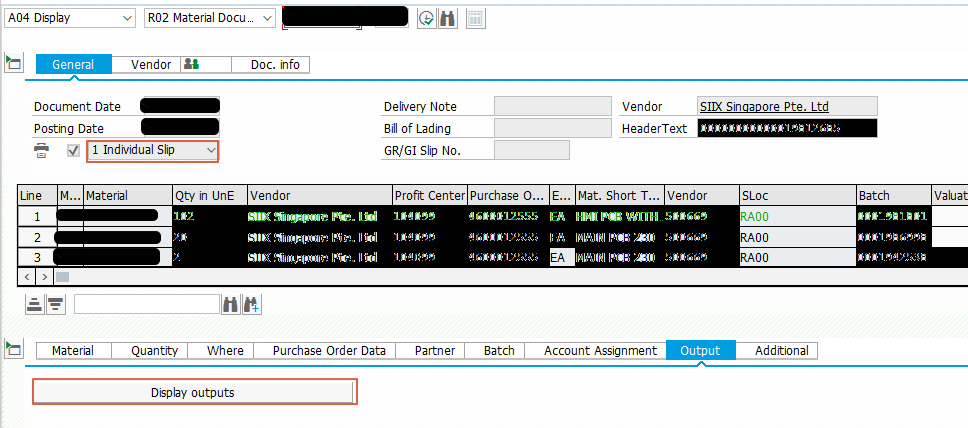Viewport: 968px width, 428px height.
Task: Click the find-next binoculars plus icon
Action: (x=252, y=304)
